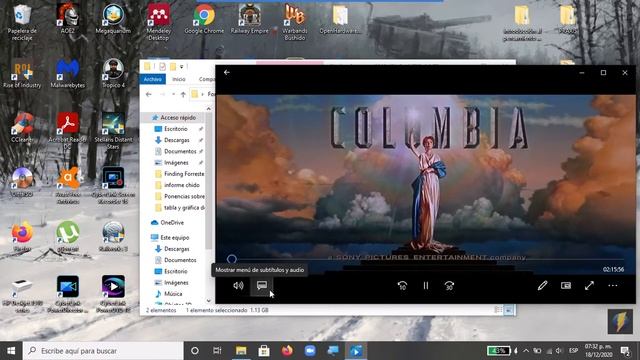Switch to mini view mode
The image size is (640, 360).
[x=566, y=286]
